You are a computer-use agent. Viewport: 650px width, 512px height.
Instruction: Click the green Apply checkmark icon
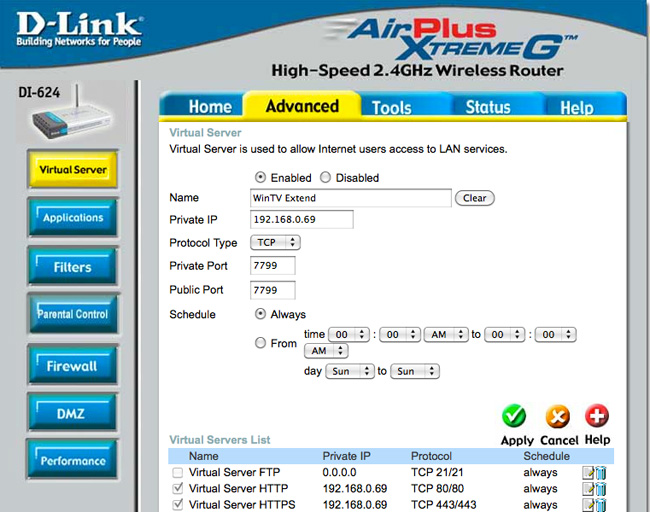(x=515, y=416)
